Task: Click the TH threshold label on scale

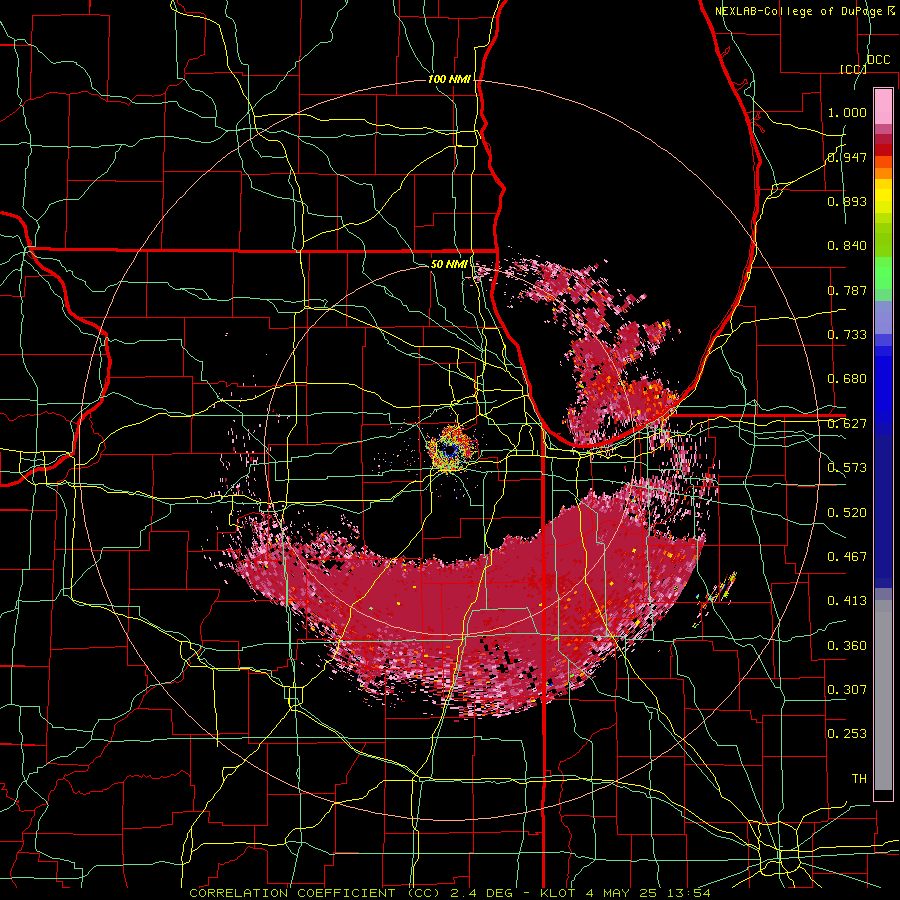Action: 859,779
